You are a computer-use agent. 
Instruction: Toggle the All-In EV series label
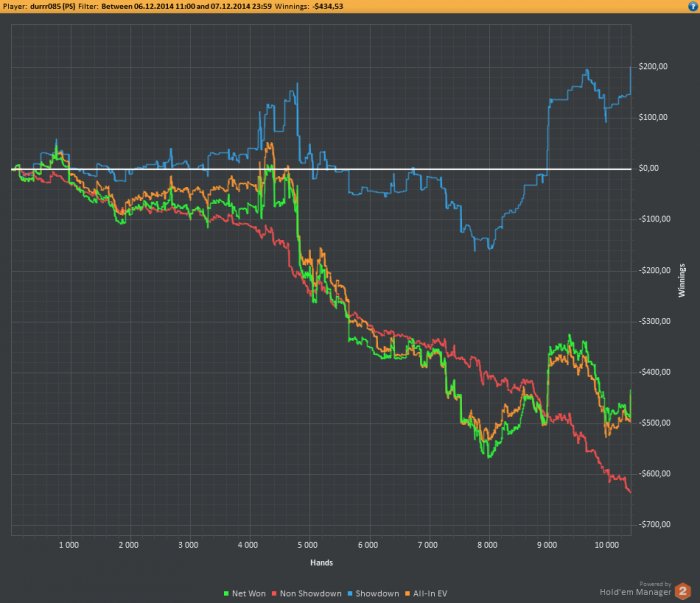(430, 594)
